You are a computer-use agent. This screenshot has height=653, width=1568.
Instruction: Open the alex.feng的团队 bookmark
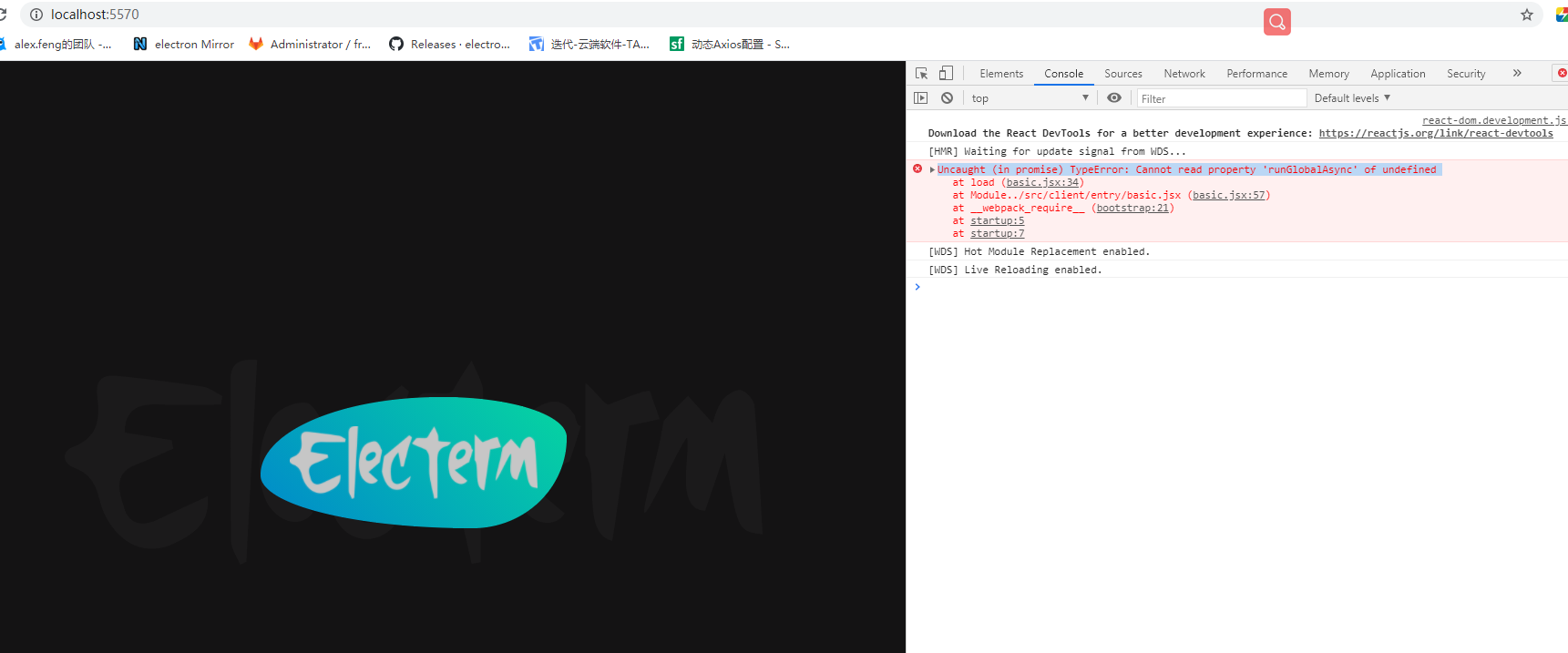tap(56, 44)
